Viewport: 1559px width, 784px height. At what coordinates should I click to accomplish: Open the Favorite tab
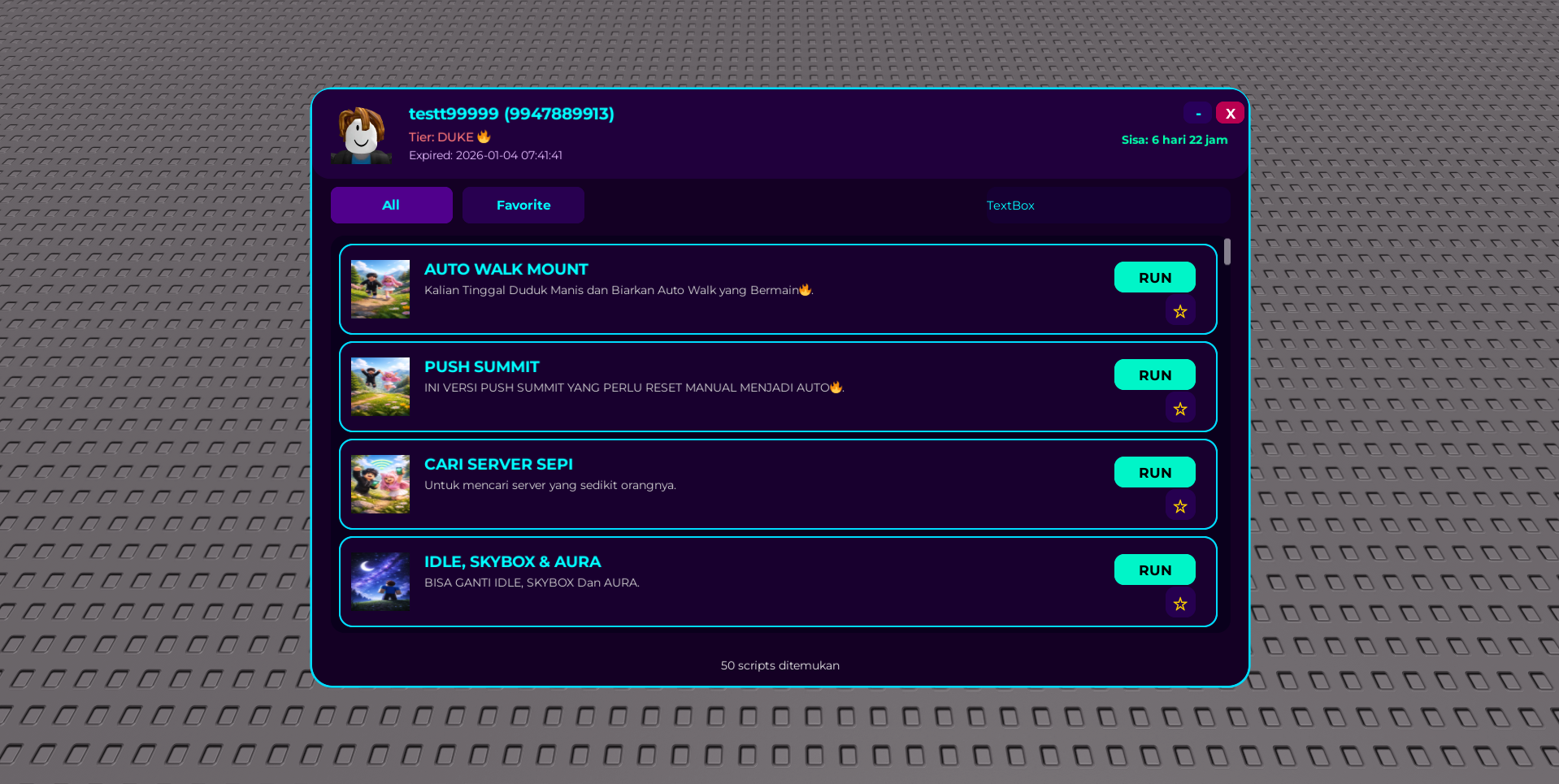tap(523, 205)
